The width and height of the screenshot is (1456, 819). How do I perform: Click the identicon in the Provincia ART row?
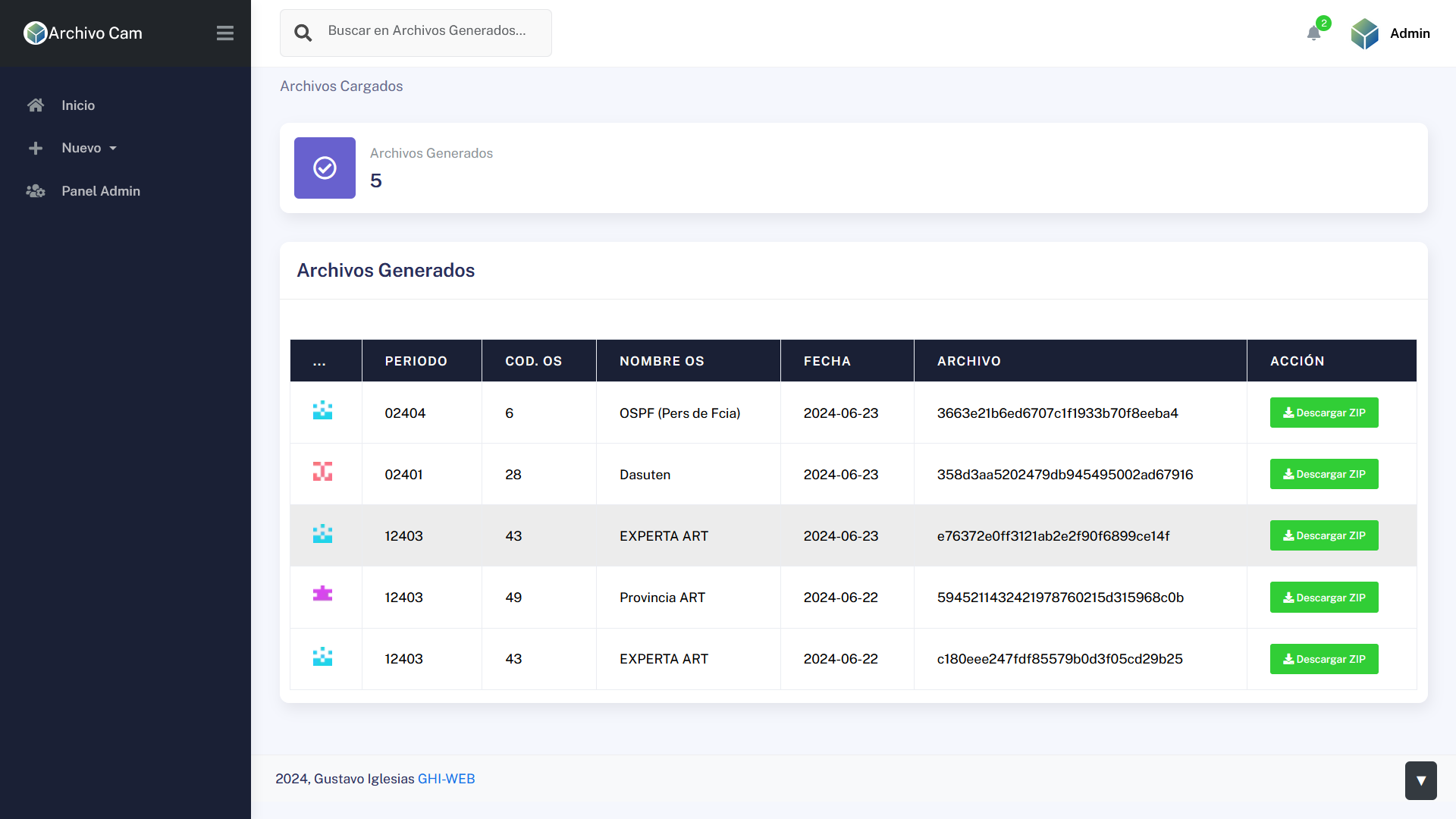point(322,595)
